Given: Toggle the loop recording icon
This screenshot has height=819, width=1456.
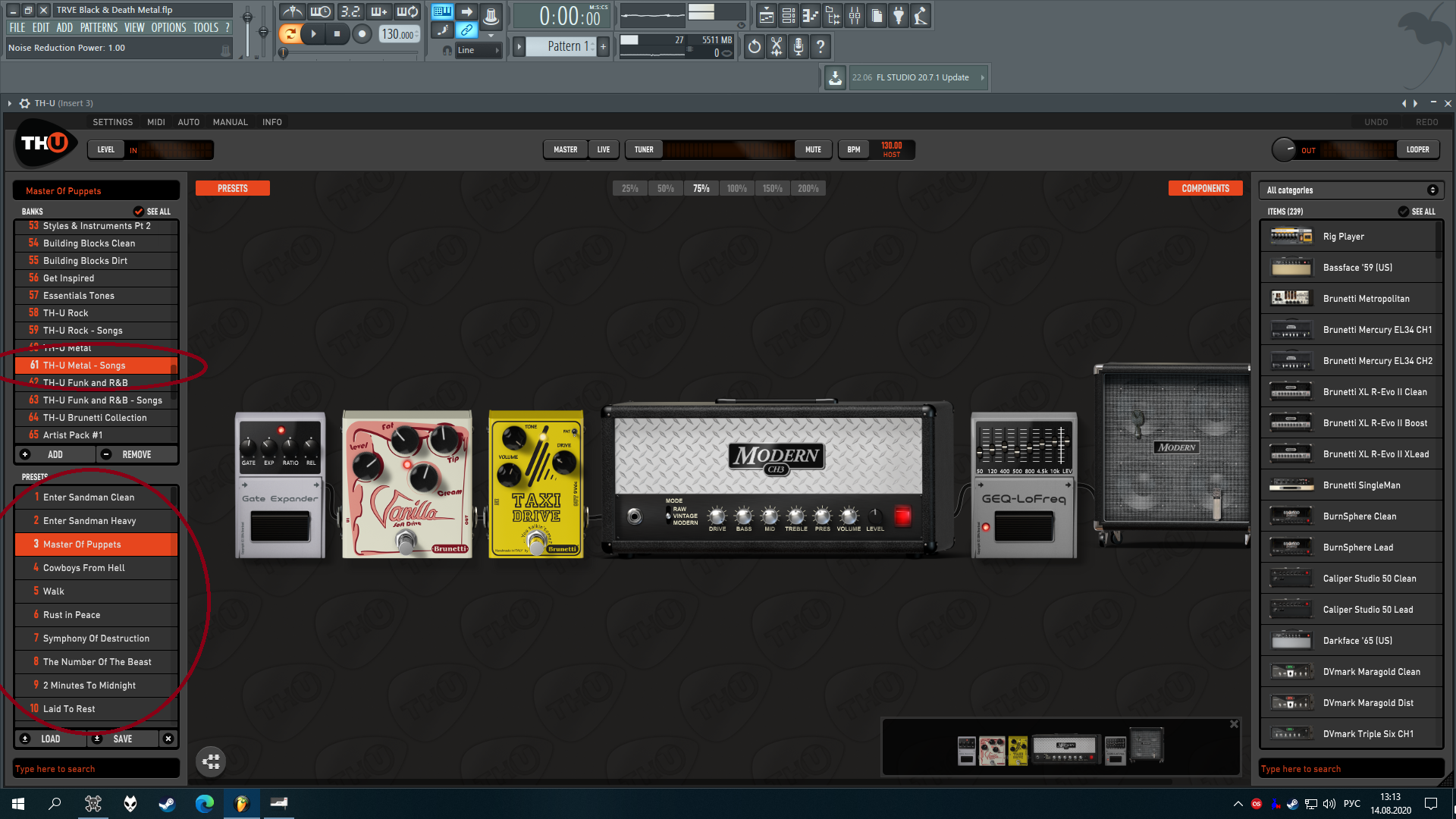Looking at the screenshot, I should pyautogui.click(x=407, y=12).
